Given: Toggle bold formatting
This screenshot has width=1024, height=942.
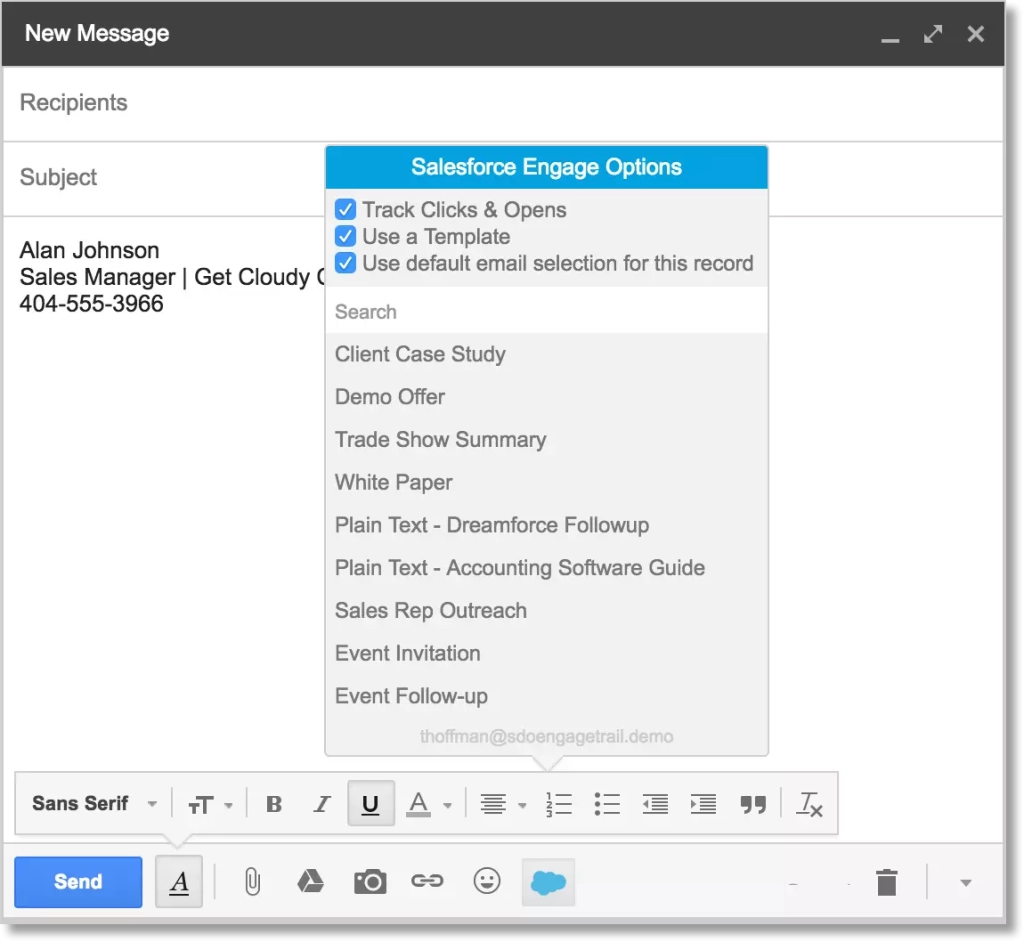Looking at the screenshot, I should click(x=274, y=804).
